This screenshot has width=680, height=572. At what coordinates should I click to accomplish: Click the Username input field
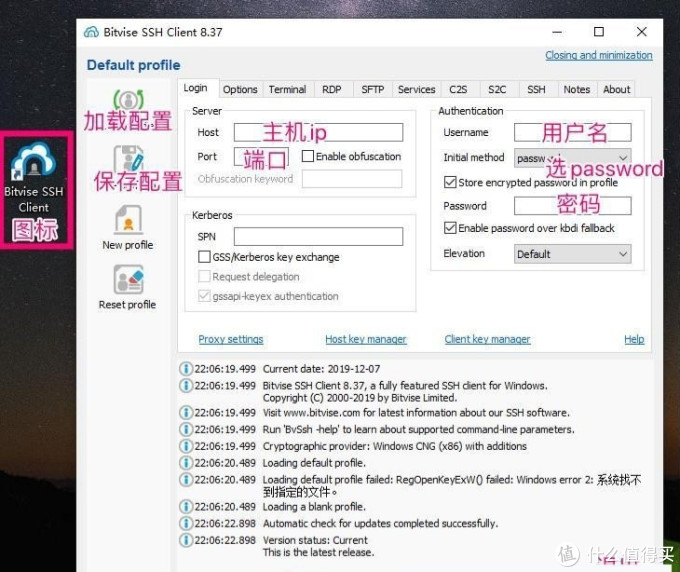click(x=572, y=132)
